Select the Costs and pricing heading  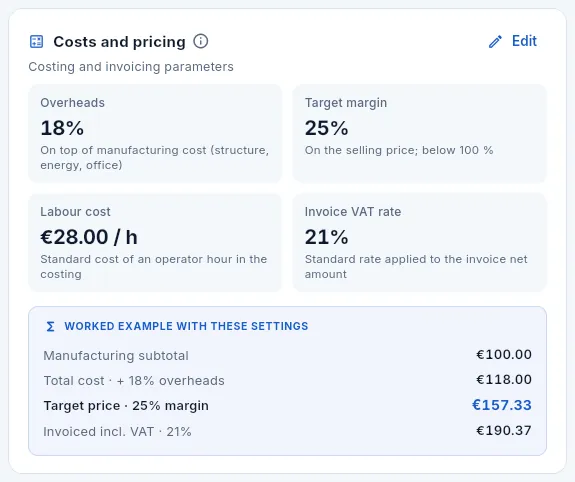point(119,42)
